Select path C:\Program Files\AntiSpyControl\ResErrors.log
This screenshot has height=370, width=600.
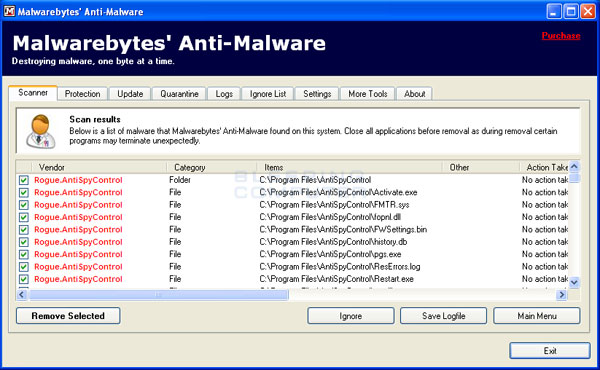click(340, 267)
